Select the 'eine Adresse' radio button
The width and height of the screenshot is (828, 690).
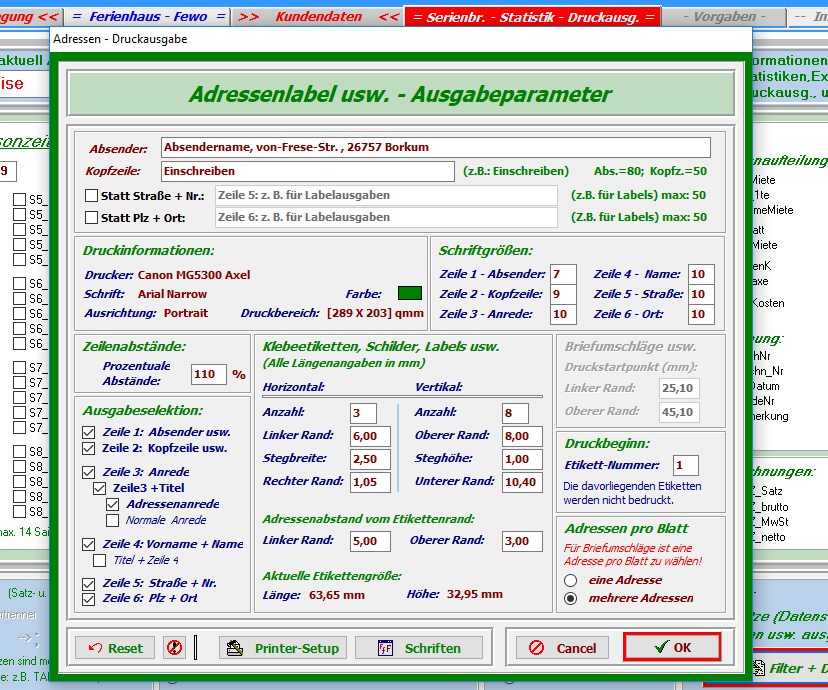click(571, 580)
